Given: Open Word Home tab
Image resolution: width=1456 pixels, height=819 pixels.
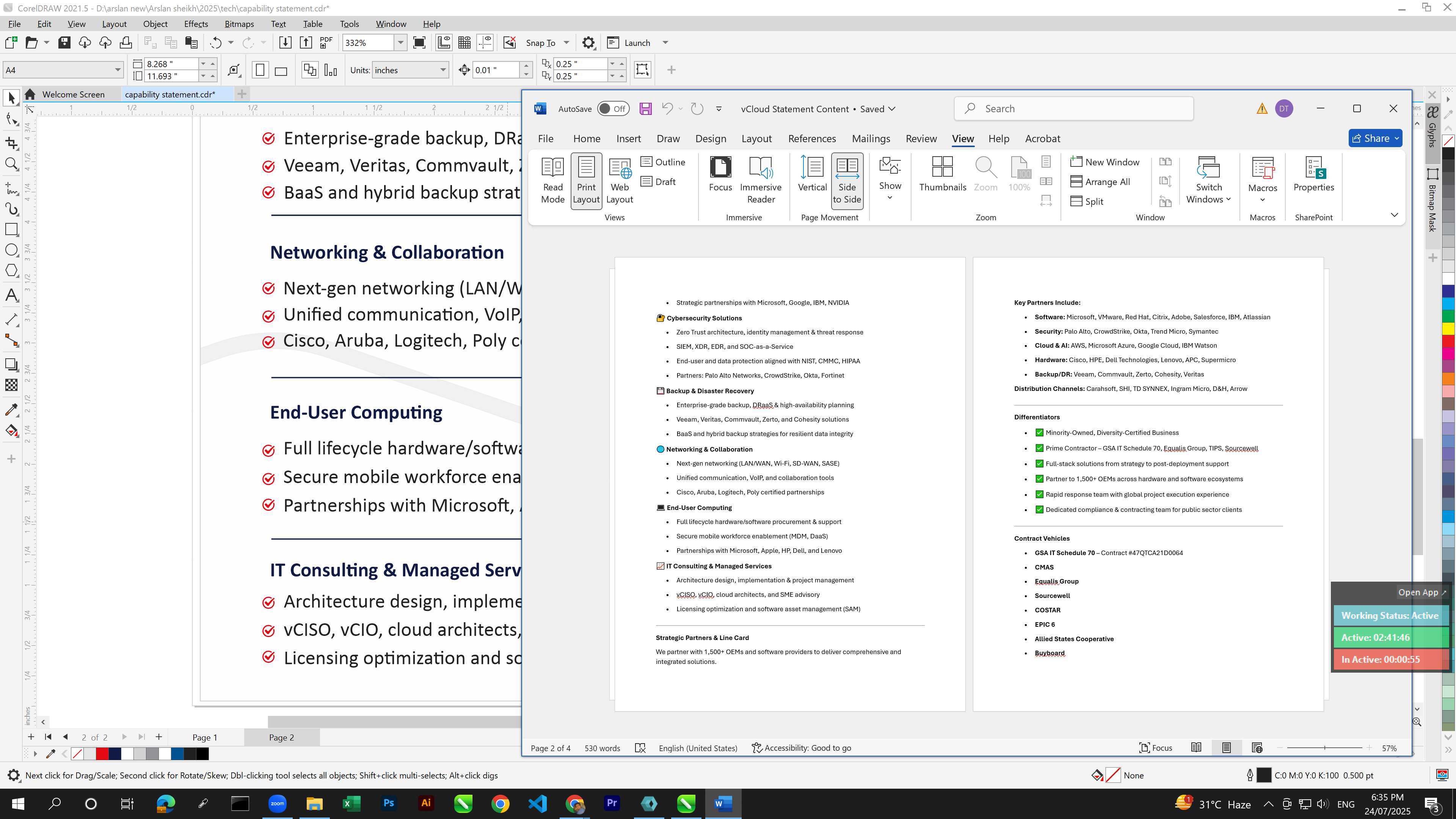Looking at the screenshot, I should point(586,138).
